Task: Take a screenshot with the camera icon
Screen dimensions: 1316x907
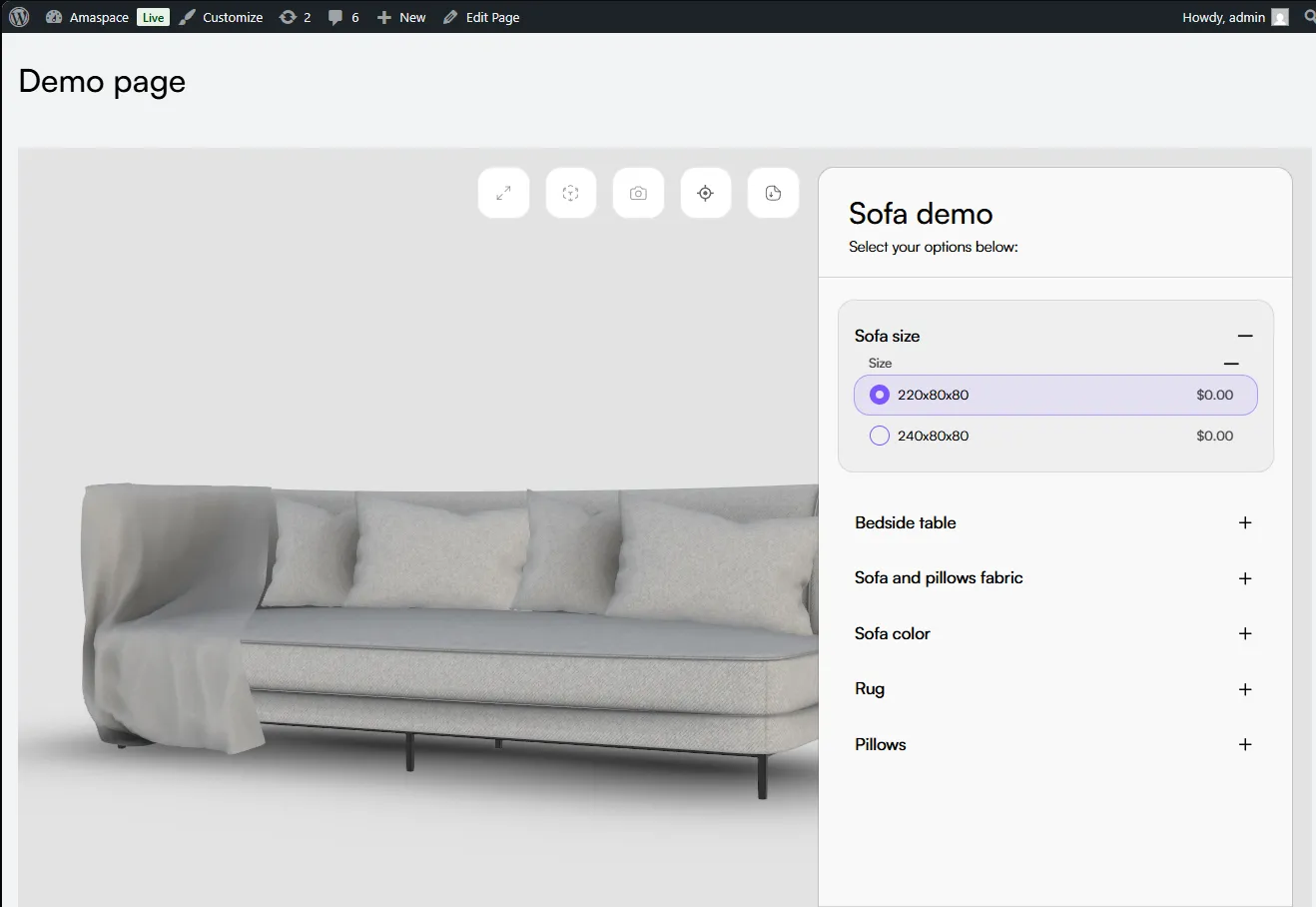Action: point(638,193)
